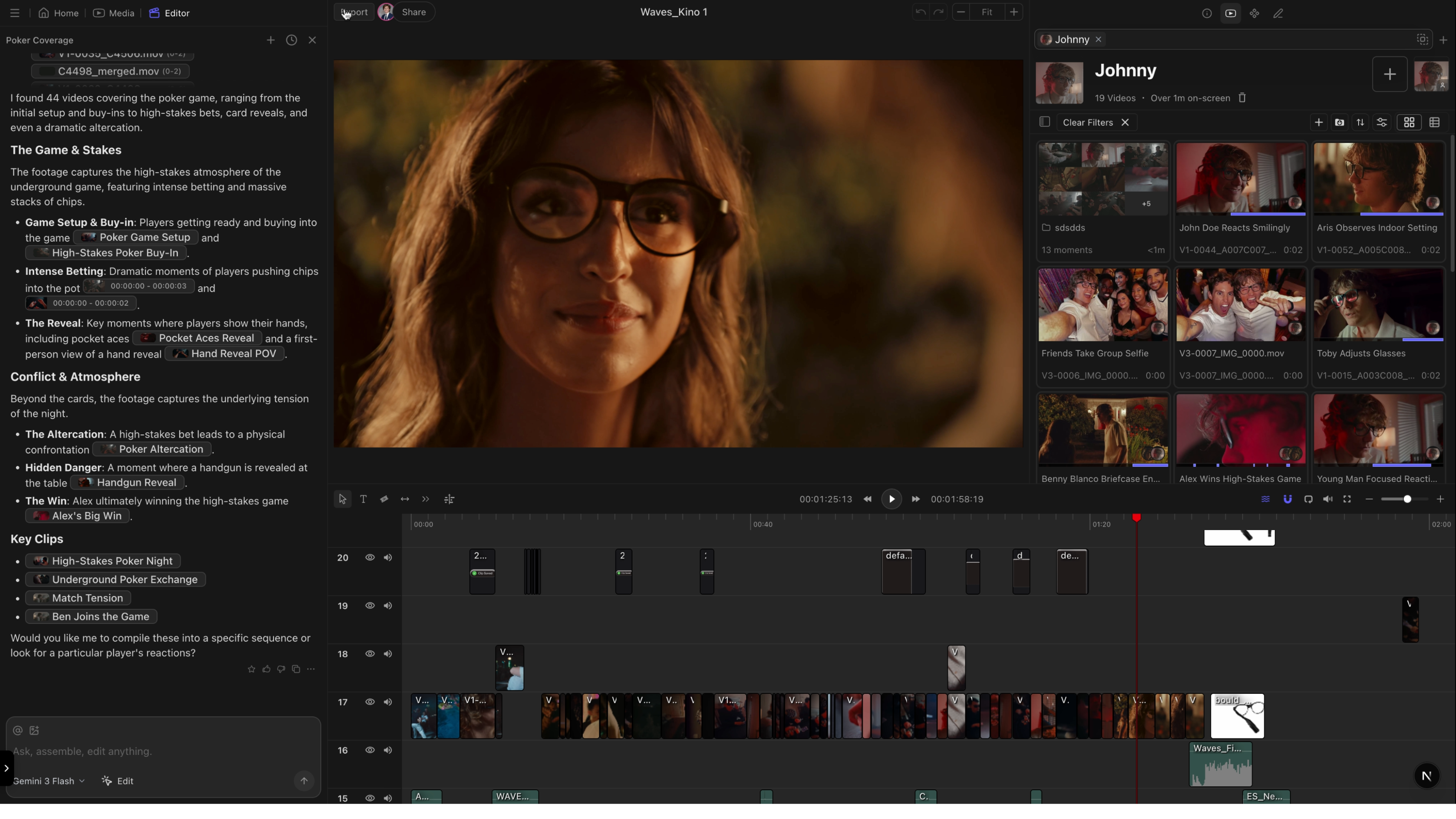This screenshot has height=819, width=1456.
Task: Delete Johnny person entry via trash icon
Action: coord(1242,98)
